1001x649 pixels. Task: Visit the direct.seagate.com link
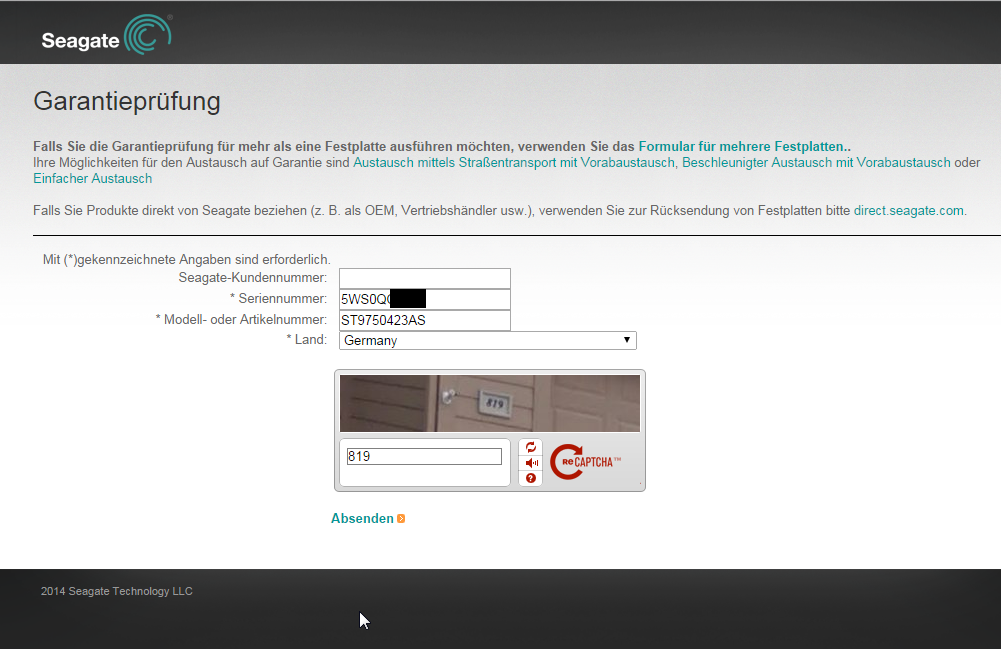(x=908, y=211)
